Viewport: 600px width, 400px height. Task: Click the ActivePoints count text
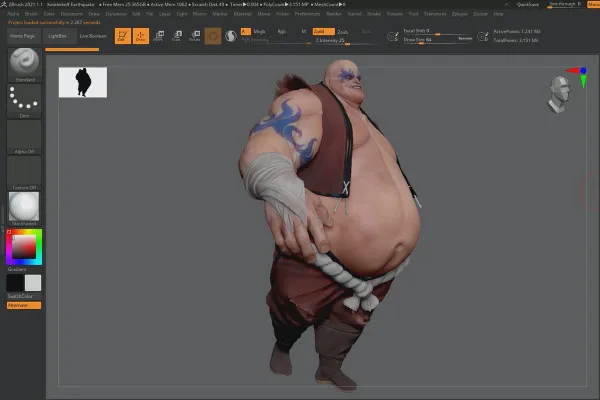pos(517,31)
